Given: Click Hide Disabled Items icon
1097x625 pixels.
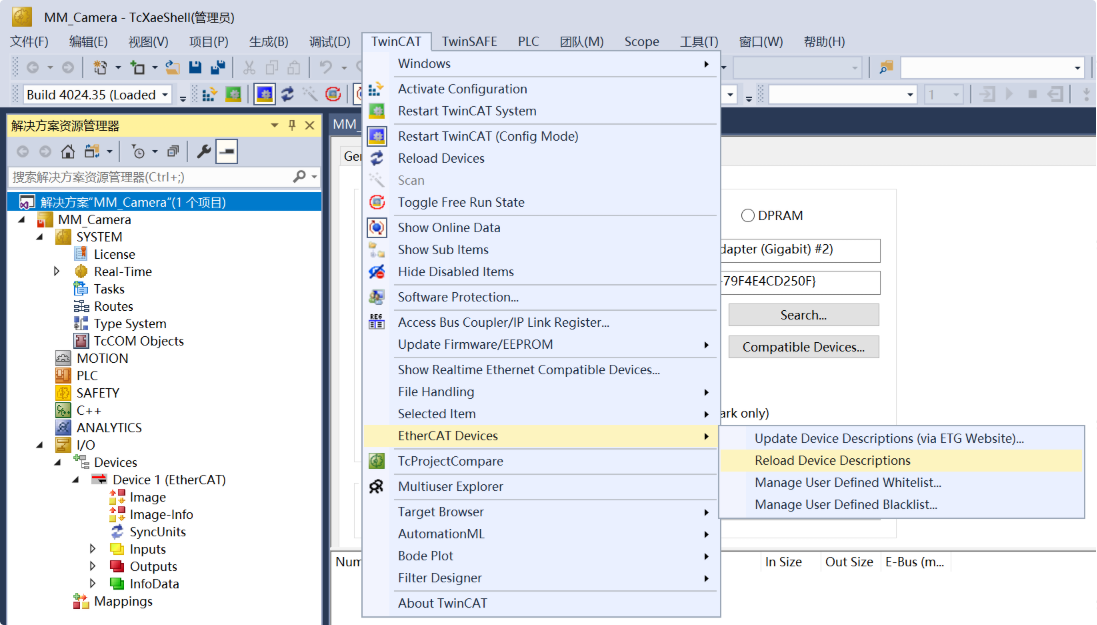Looking at the screenshot, I should (x=376, y=272).
